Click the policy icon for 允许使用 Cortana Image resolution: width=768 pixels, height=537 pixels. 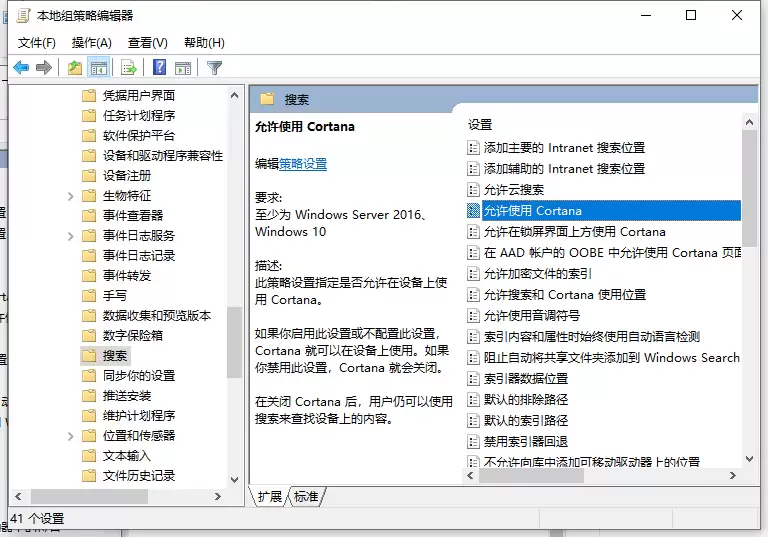pyautogui.click(x=473, y=211)
